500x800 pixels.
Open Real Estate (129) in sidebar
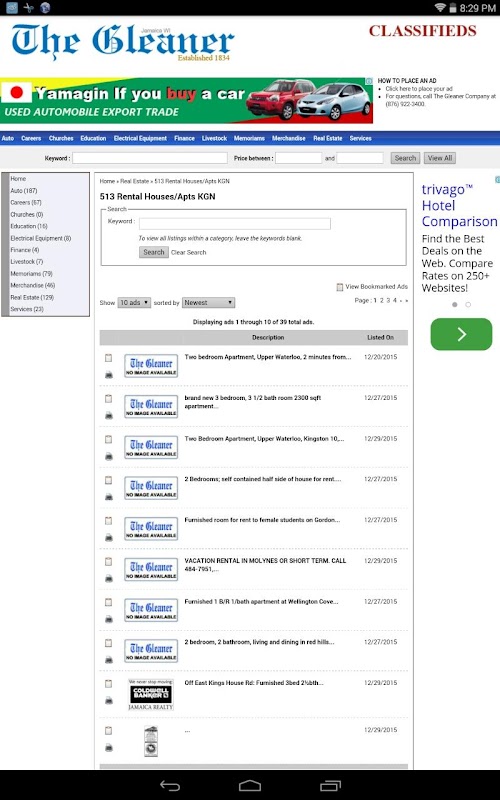(x=32, y=297)
